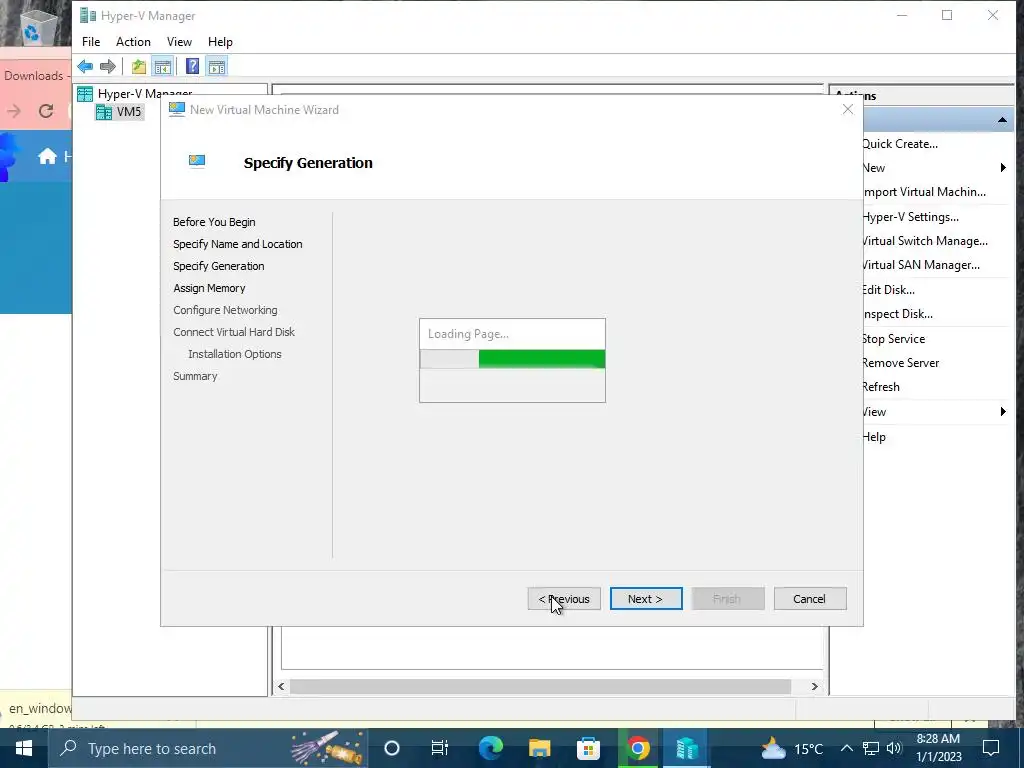Go to Assign Memory wizard step
Image resolution: width=1024 pixels, height=768 pixels.
coord(209,288)
